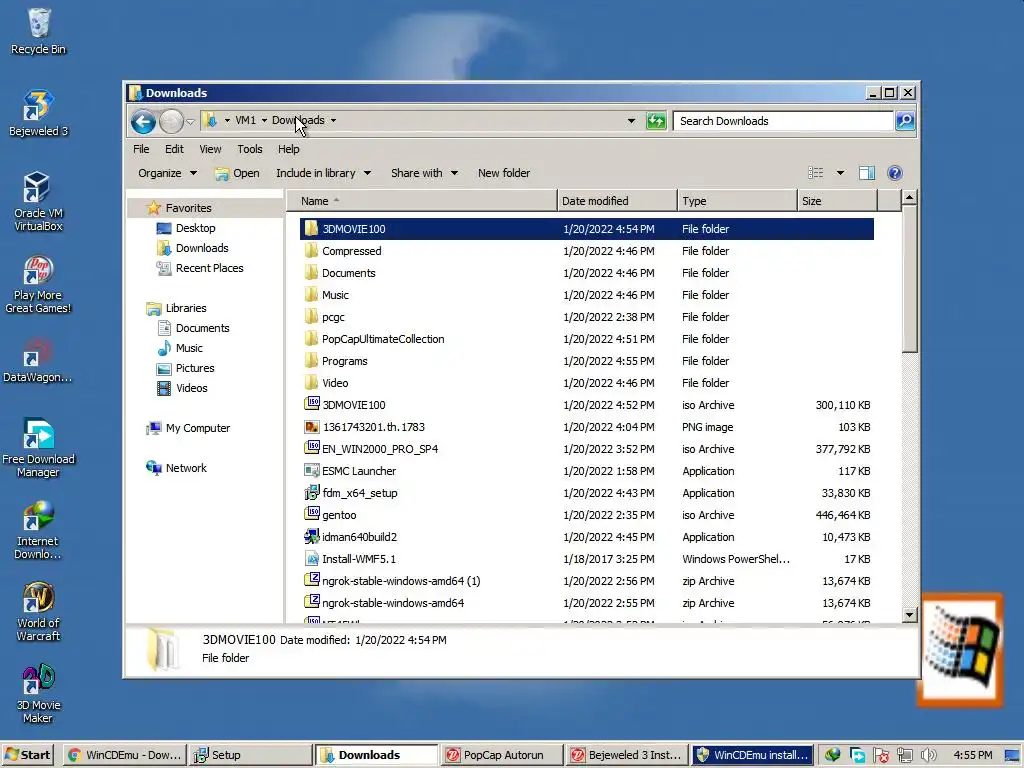Click the Search Downloads input field
The image size is (1024, 768).
pyautogui.click(x=783, y=121)
